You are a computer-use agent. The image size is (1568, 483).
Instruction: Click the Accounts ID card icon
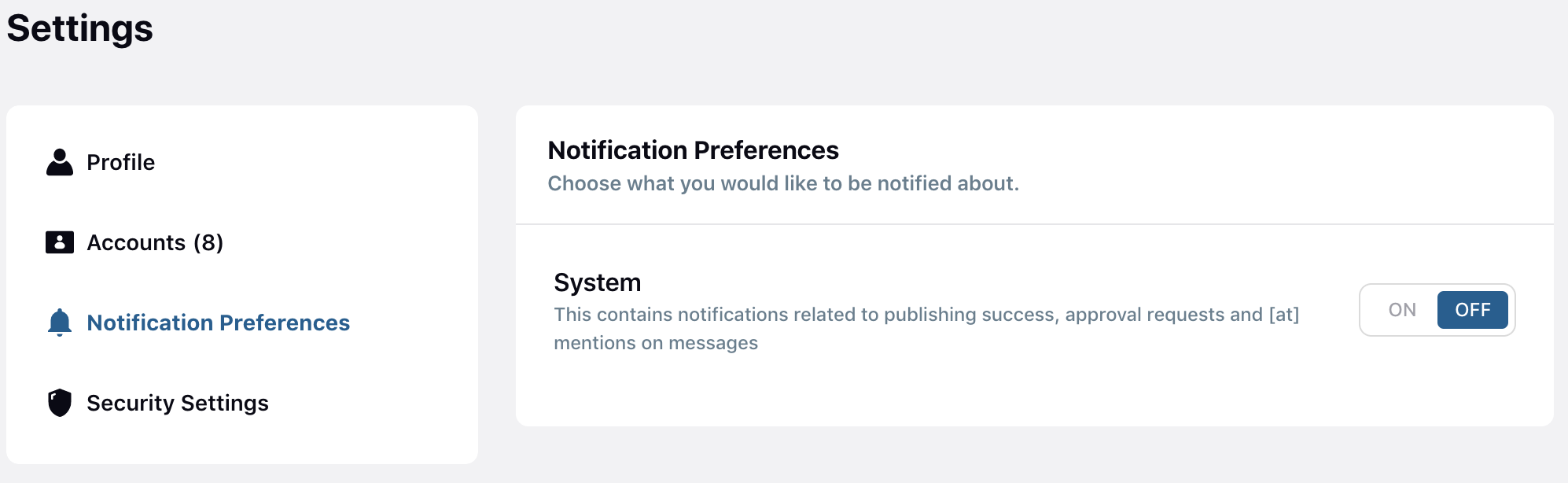point(60,242)
